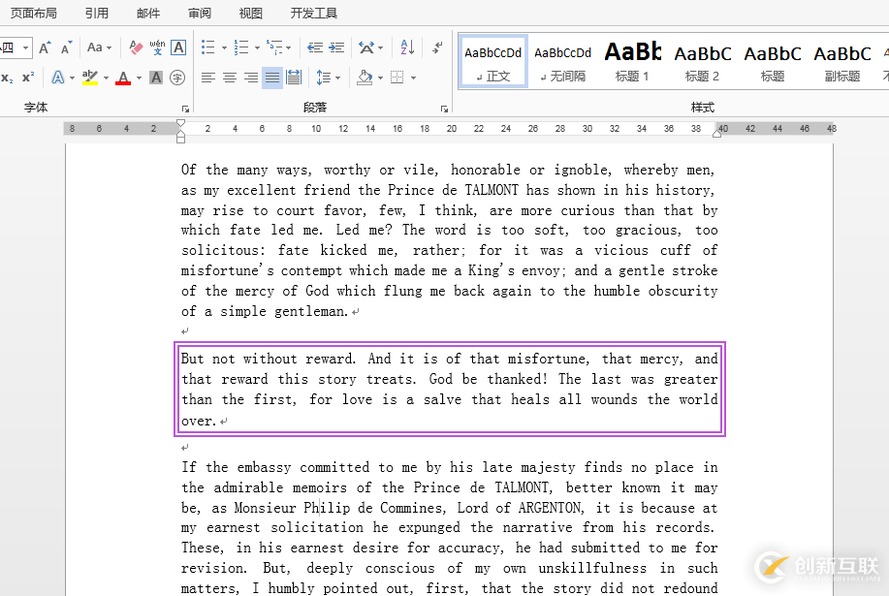
Task: Open the 字体 font dialog launcher
Action: coord(185,108)
